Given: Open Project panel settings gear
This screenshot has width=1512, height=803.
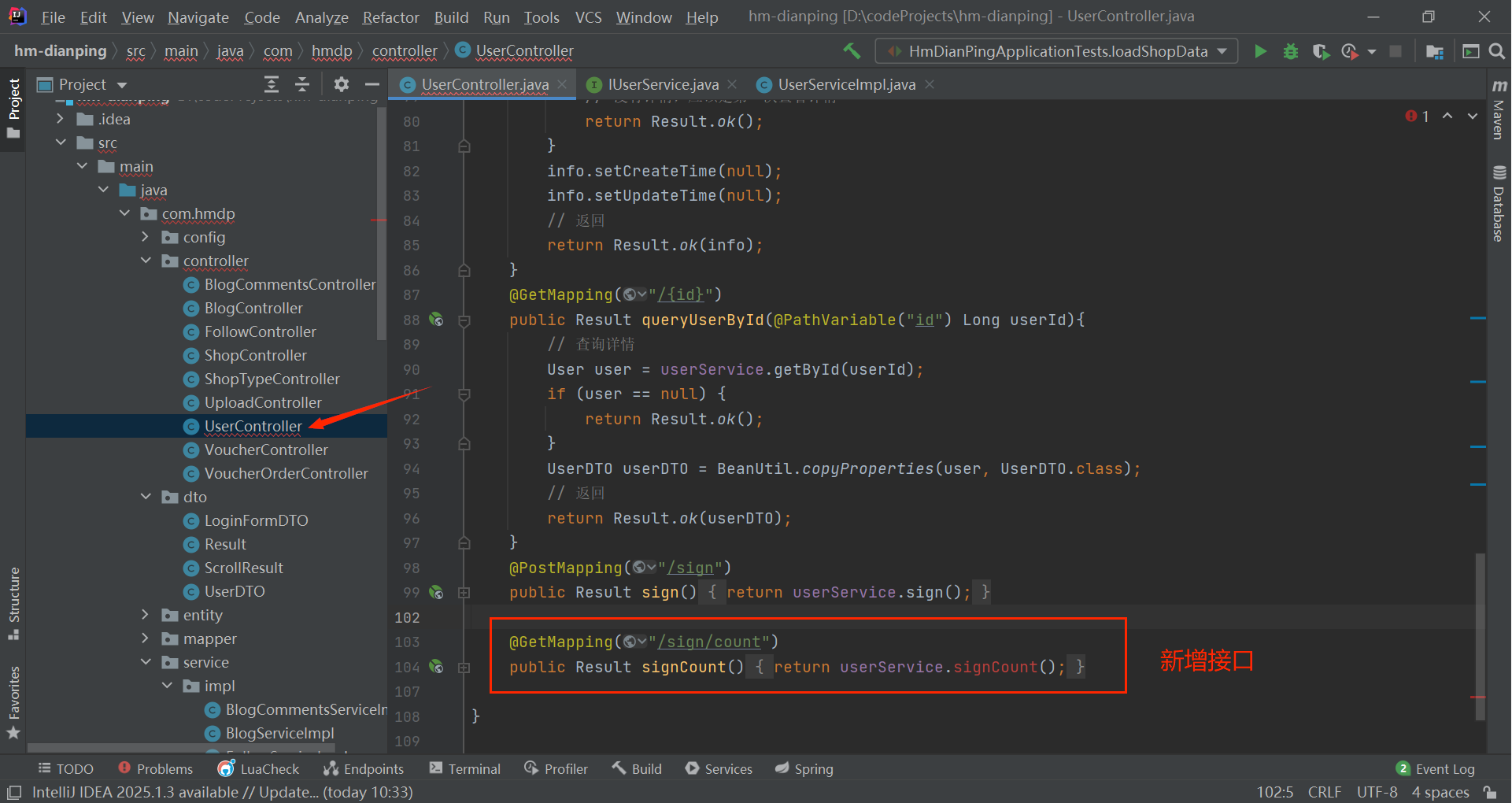Looking at the screenshot, I should [x=341, y=84].
